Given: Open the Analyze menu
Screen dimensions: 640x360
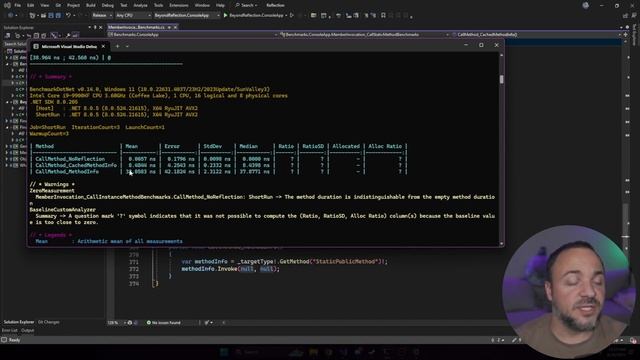Looking at the screenshot, I should tap(140, 5).
